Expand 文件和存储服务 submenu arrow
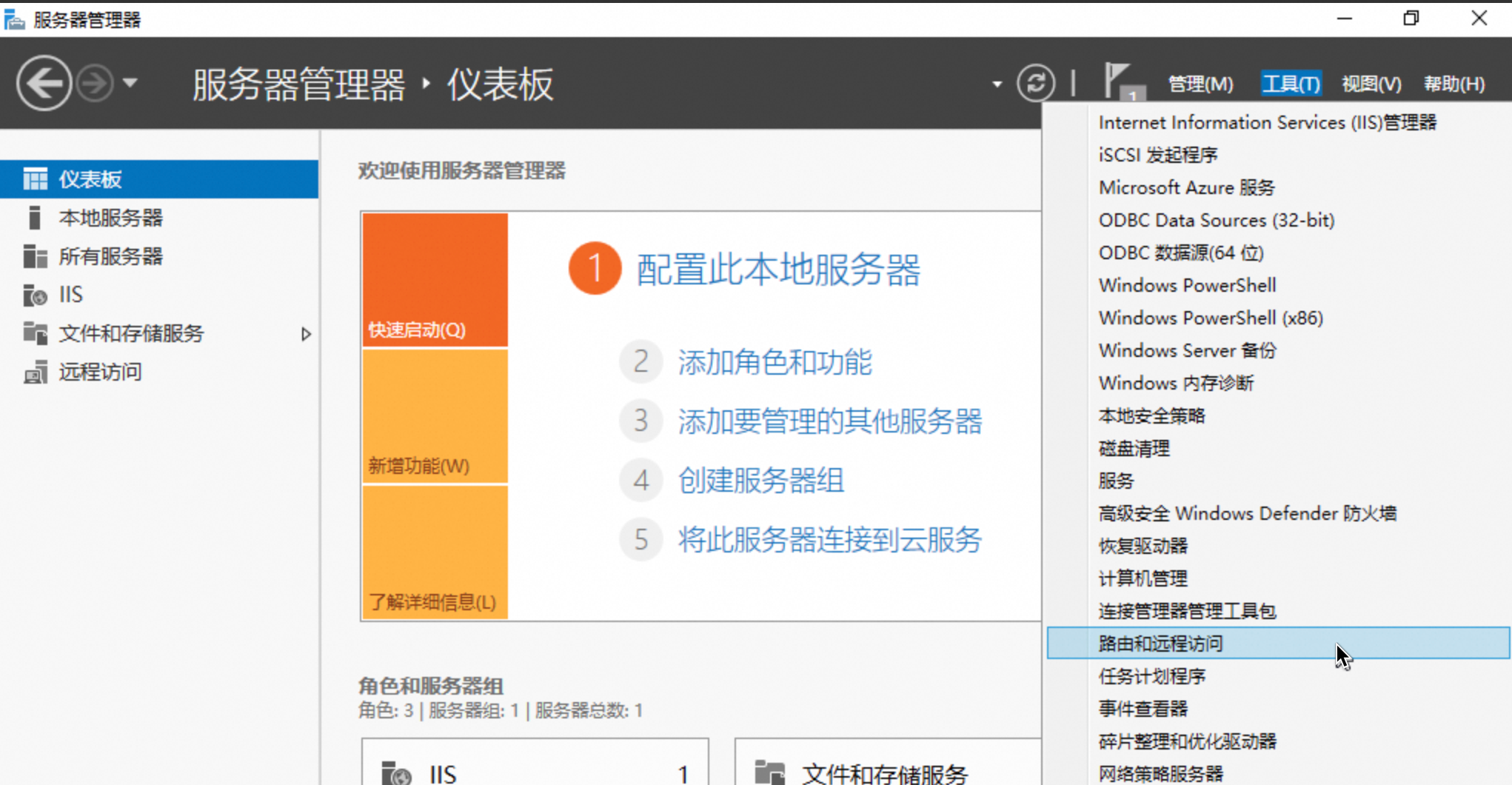 pyautogui.click(x=306, y=334)
